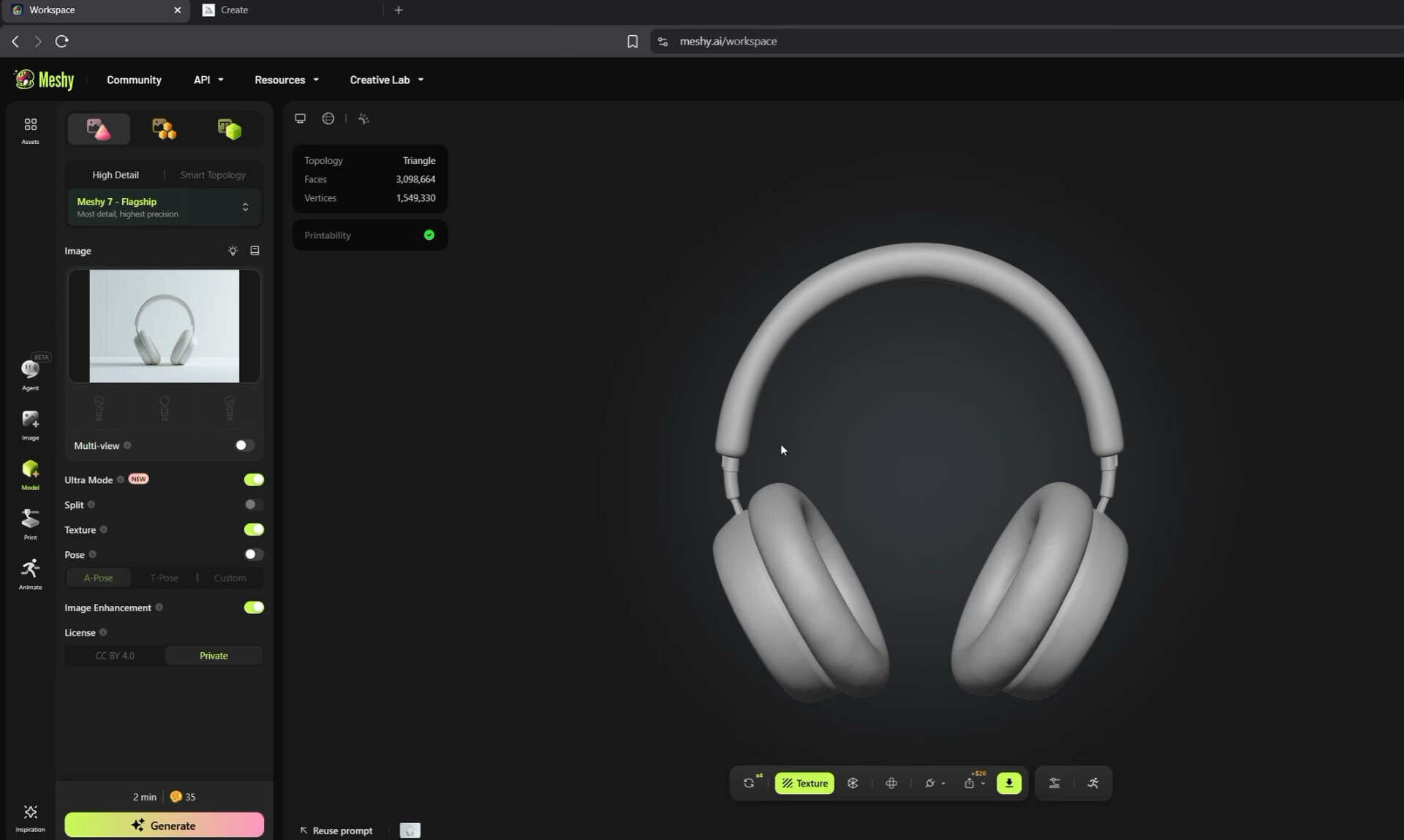The image size is (1404, 840).
Task: Open the Creative Lab dropdown menu
Action: (387, 80)
